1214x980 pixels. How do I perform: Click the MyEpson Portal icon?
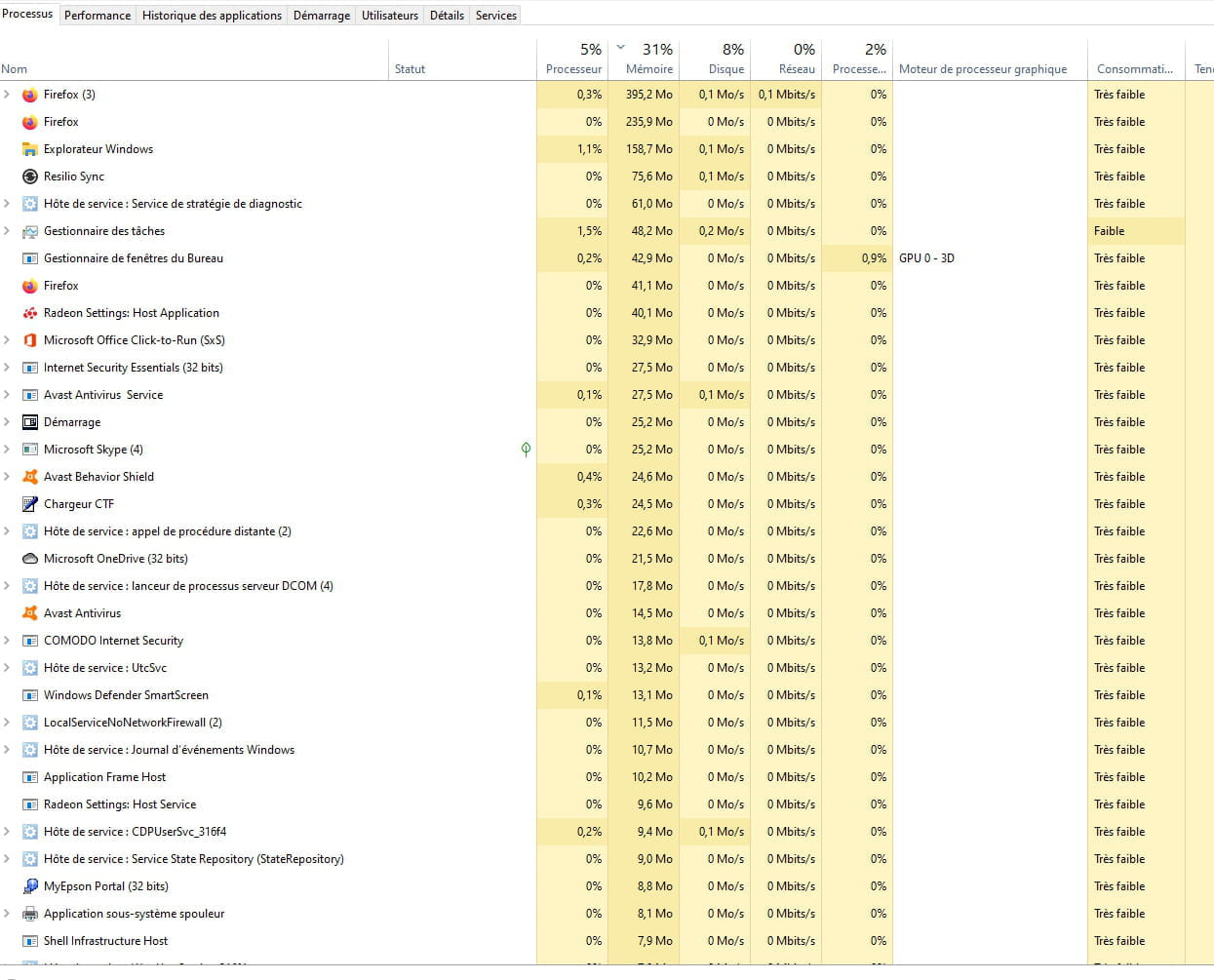pyautogui.click(x=30, y=886)
